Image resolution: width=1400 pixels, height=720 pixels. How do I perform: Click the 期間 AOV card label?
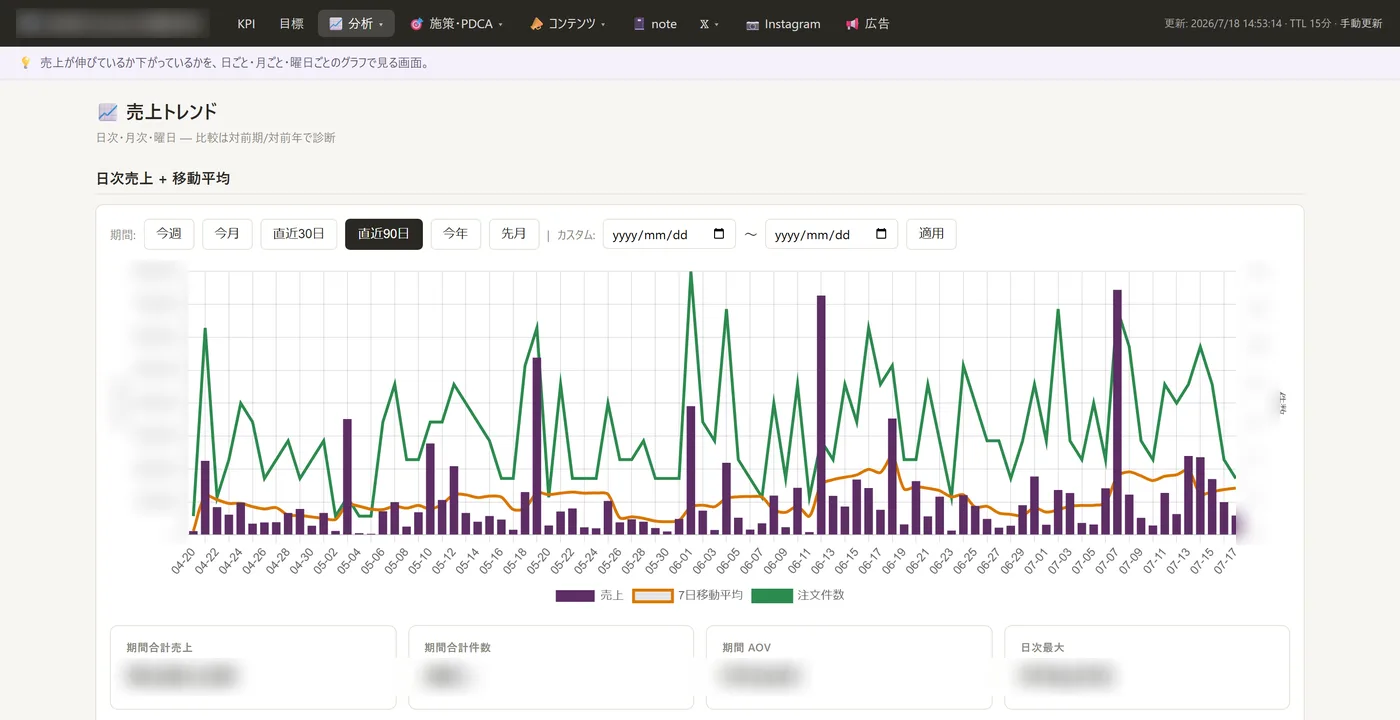(x=746, y=648)
